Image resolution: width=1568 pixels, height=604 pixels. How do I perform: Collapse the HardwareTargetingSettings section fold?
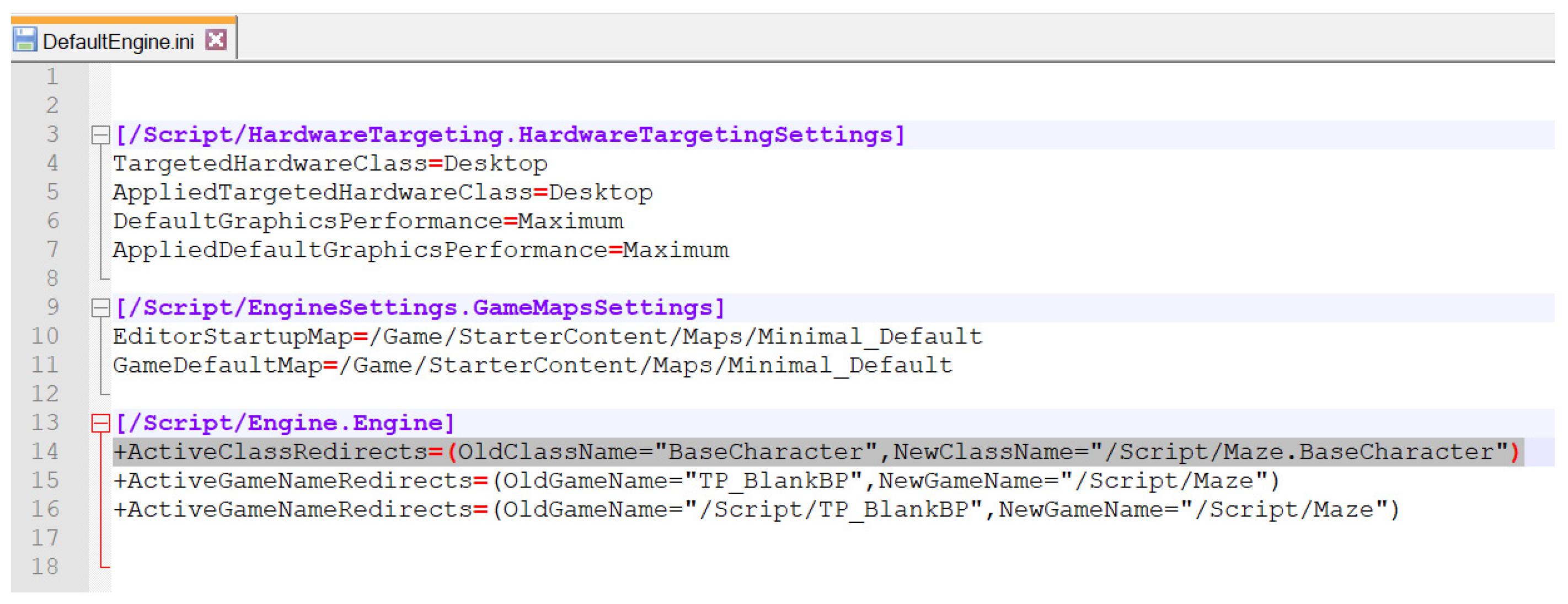click(x=100, y=135)
